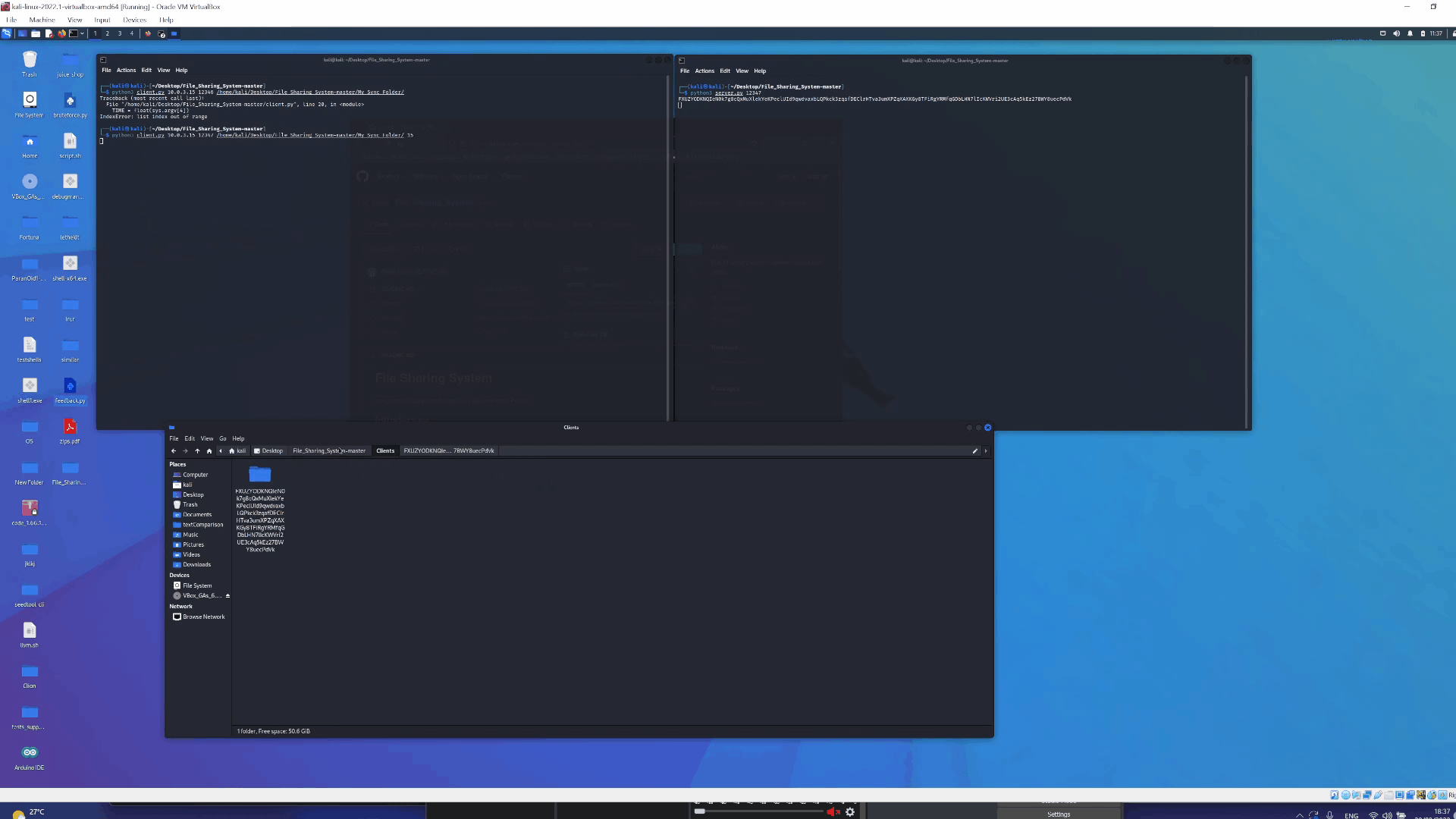Screen dimensions: 1456x819
Task: Launch Firefox from the Kali panel
Action: 61,33
